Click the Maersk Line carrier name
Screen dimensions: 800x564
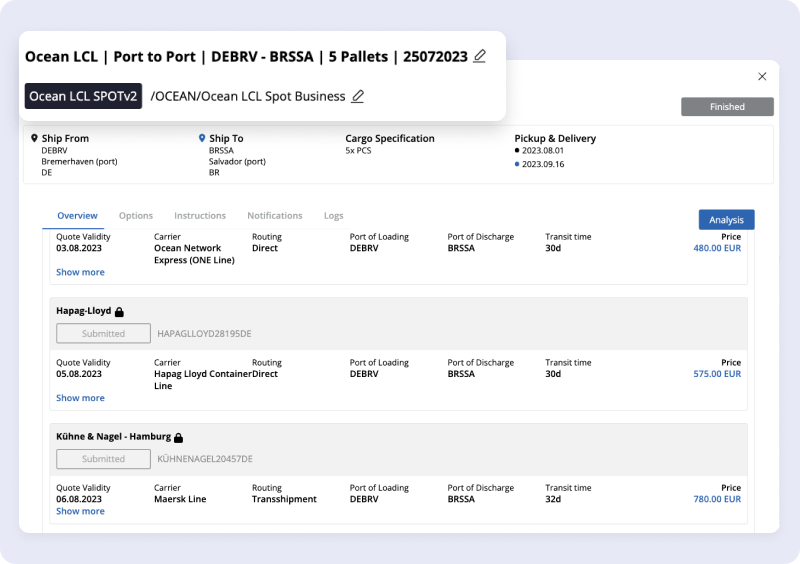180,499
